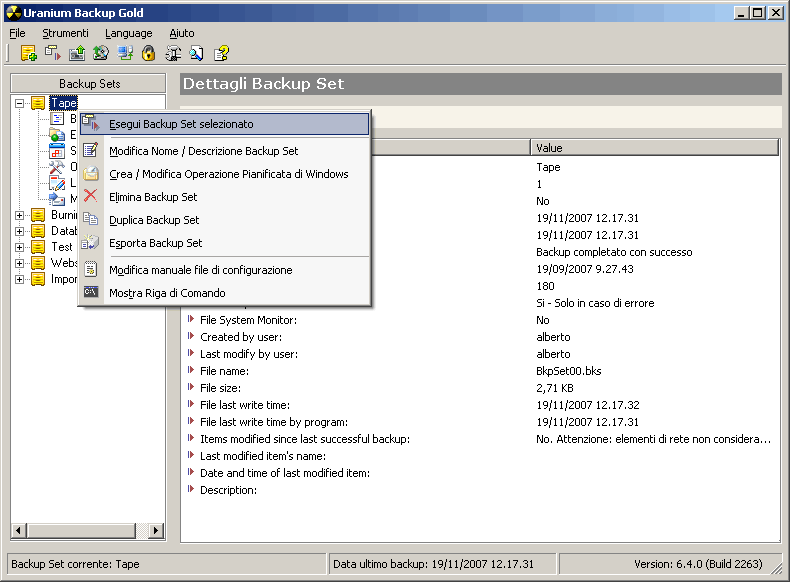Click the tools icon in Tape subtree
Screen dimensions: 790x582
click(x=57, y=167)
